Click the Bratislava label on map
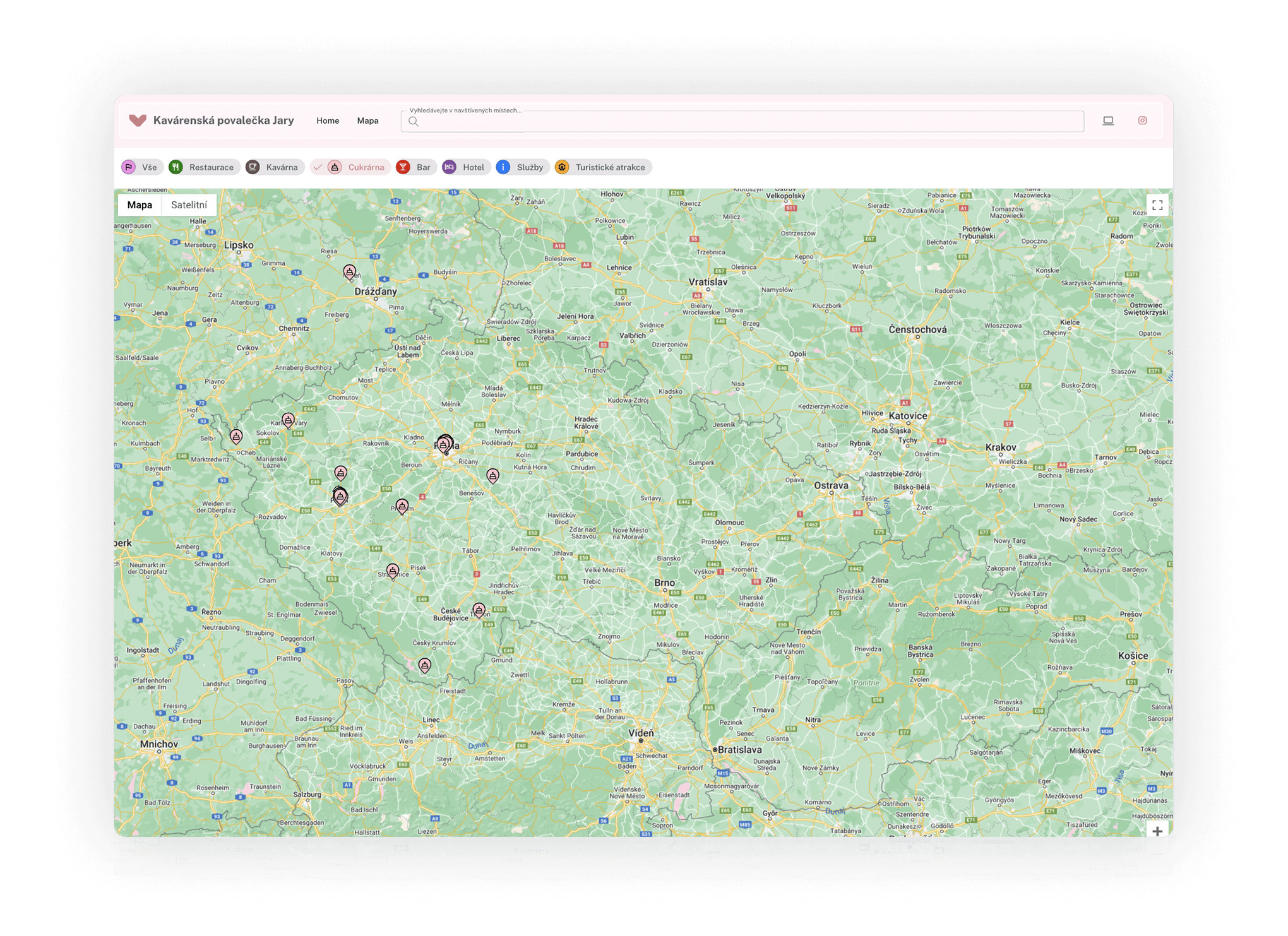This screenshot has width=1288, height=936. tap(739, 750)
